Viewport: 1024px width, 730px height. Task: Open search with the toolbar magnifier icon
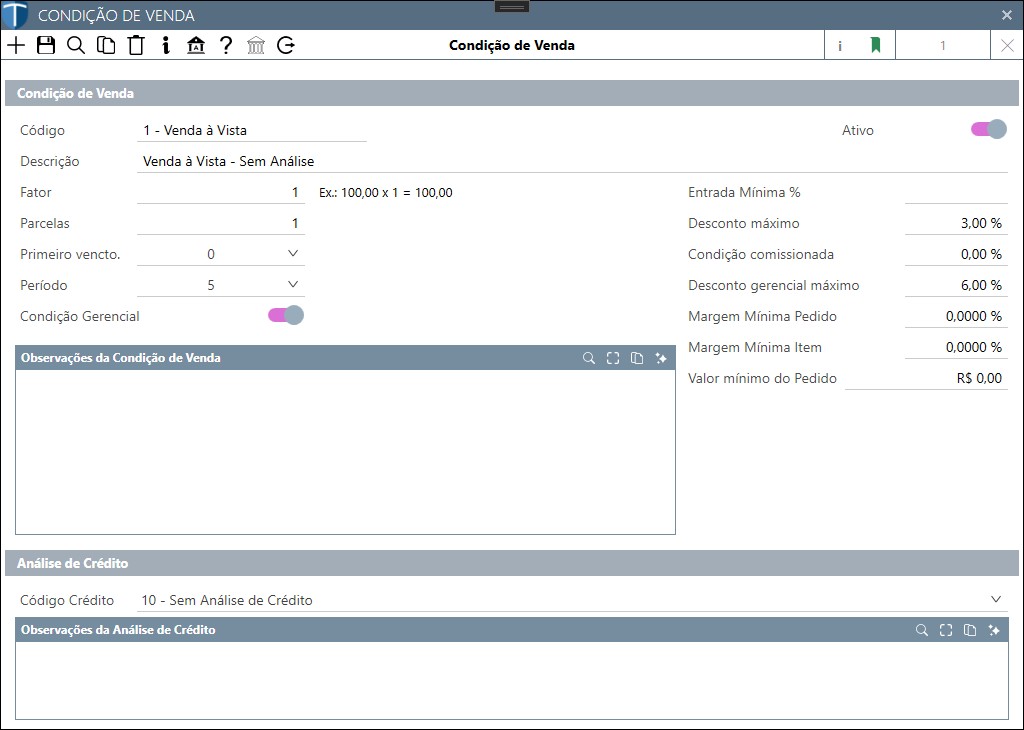tap(76, 45)
